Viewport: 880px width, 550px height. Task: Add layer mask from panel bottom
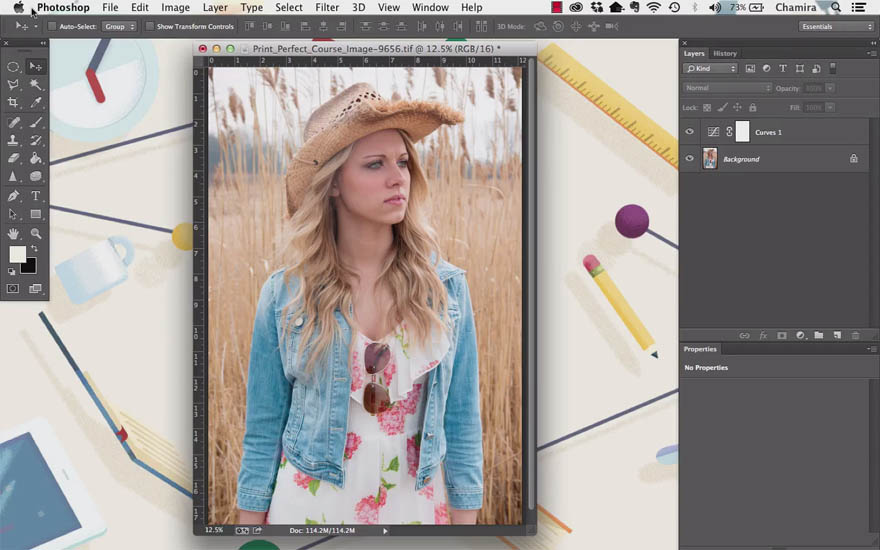pyautogui.click(x=782, y=335)
